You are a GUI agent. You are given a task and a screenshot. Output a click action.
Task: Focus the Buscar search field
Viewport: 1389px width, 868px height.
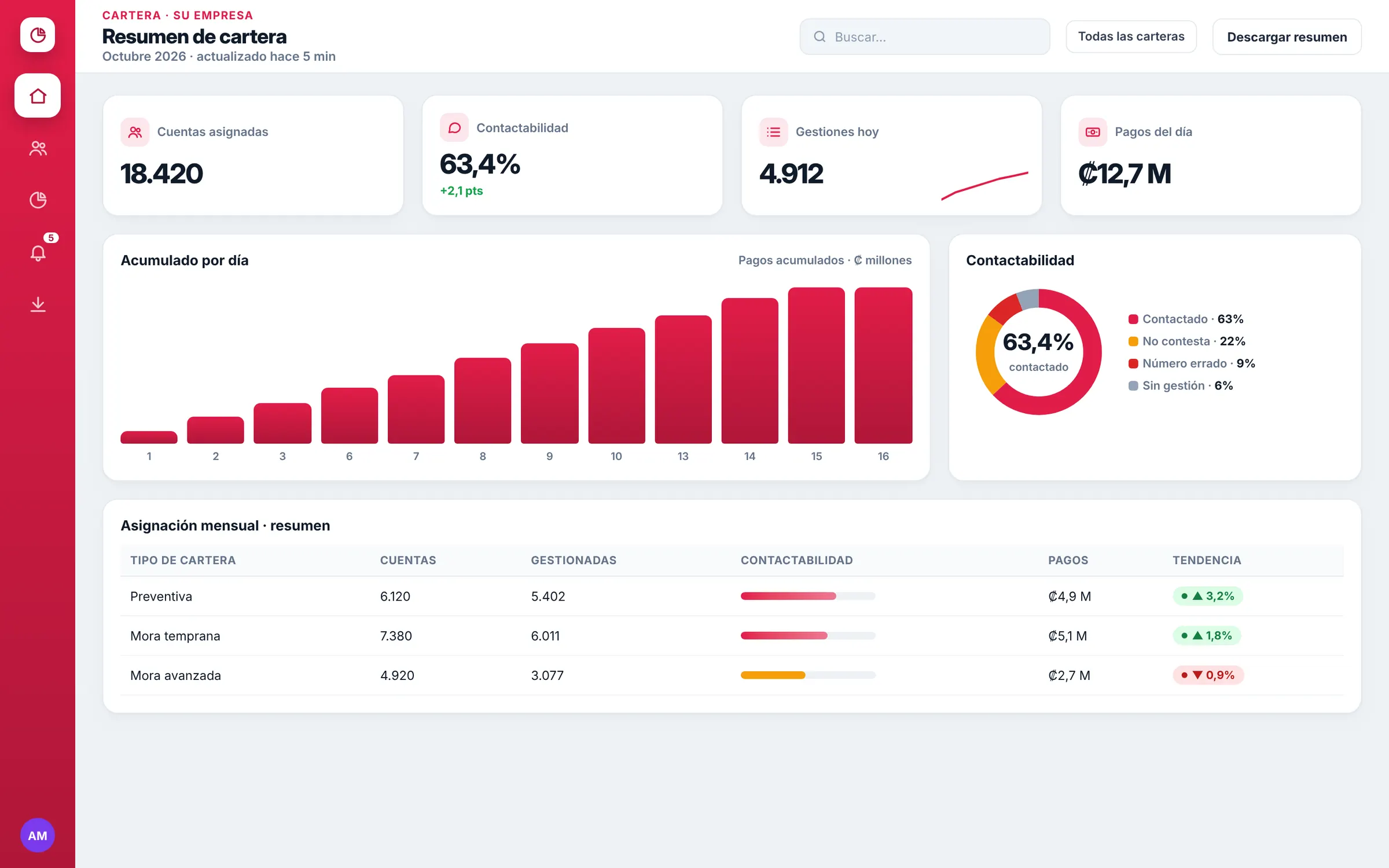coord(925,36)
